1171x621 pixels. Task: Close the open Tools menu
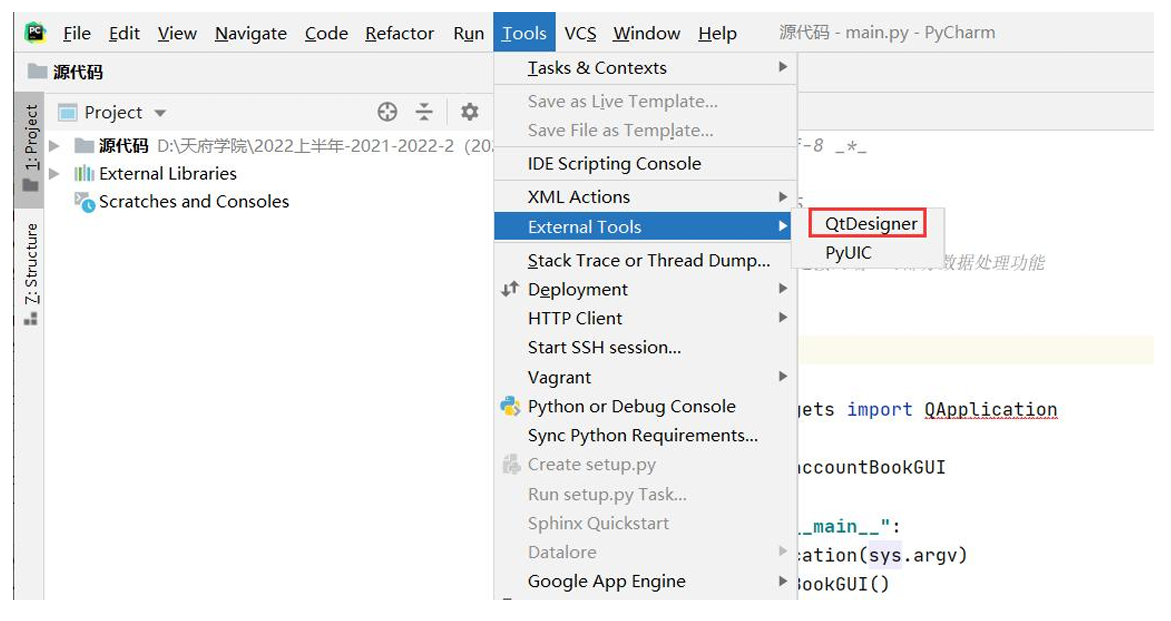524,34
